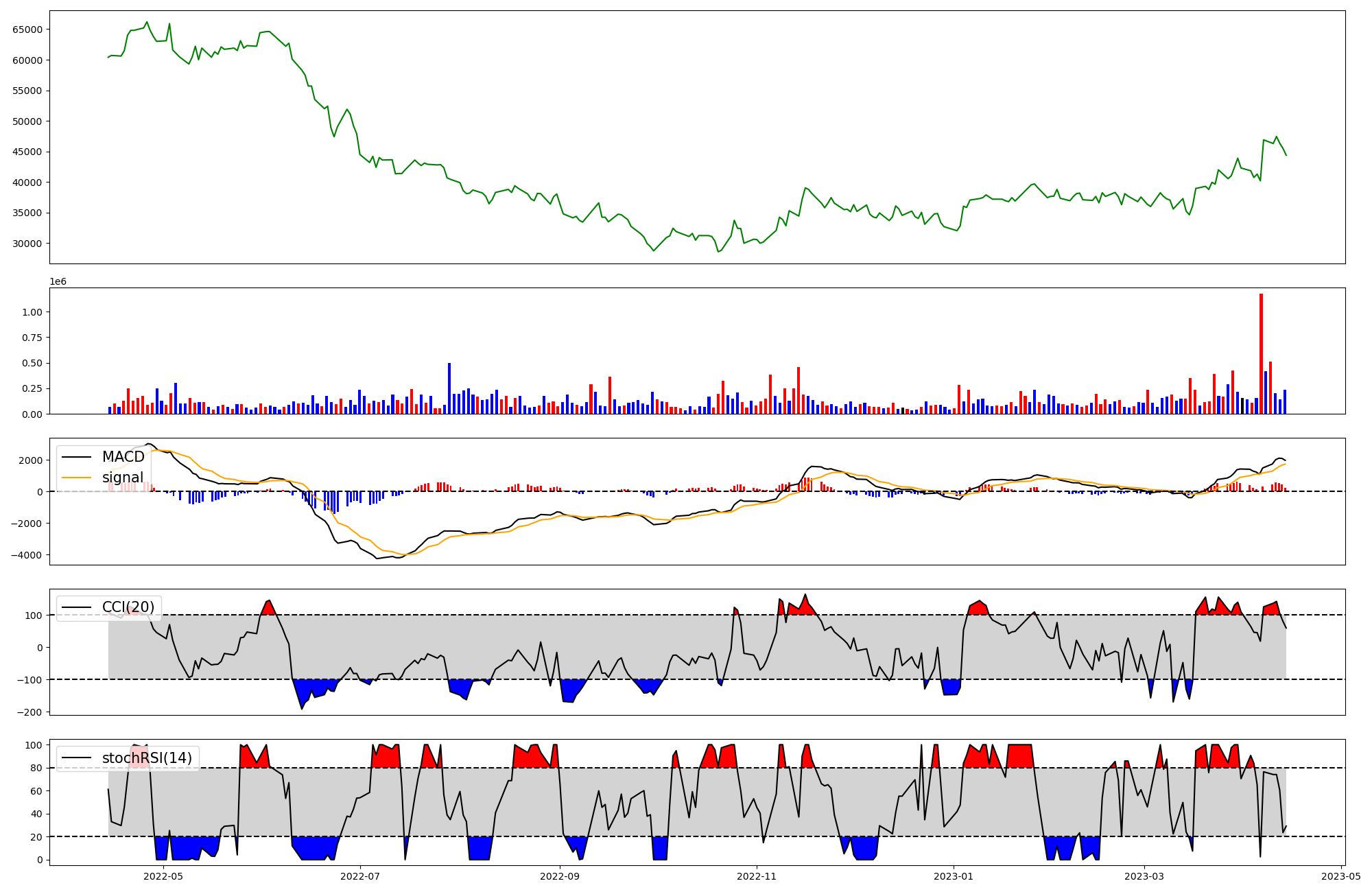Click the 2022-11 x-axis date label

click(x=757, y=876)
